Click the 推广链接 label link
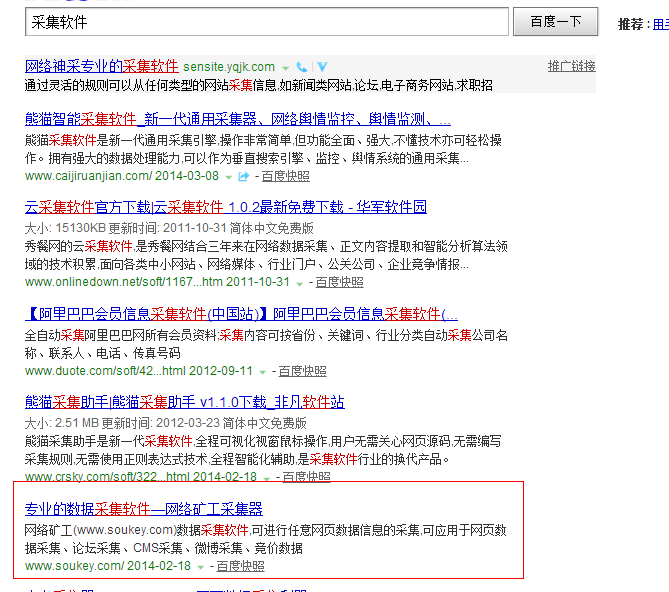The image size is (669, 592). (571, 66)
